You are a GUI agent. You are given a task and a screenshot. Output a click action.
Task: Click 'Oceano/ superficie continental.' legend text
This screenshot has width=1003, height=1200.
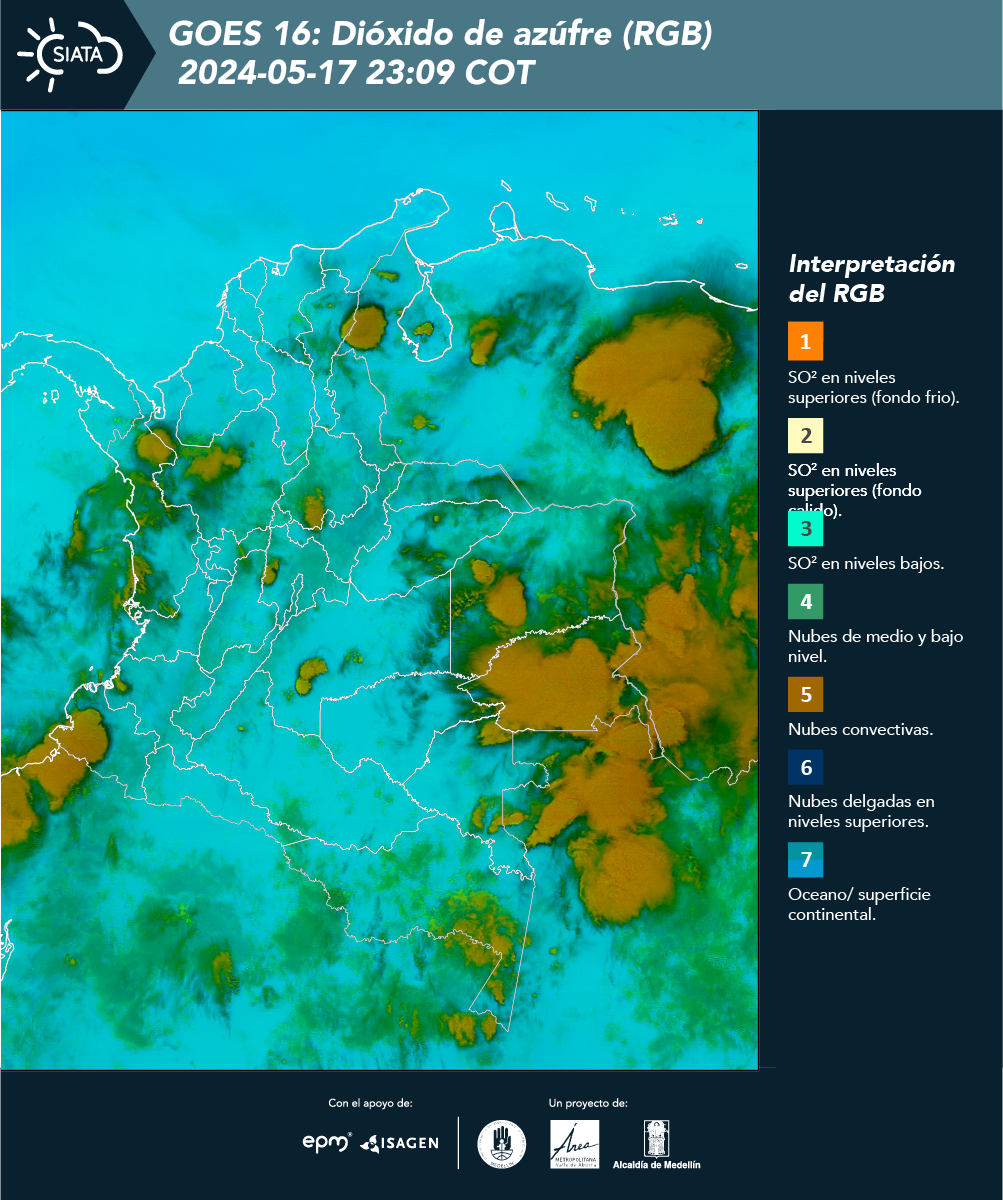859,904
